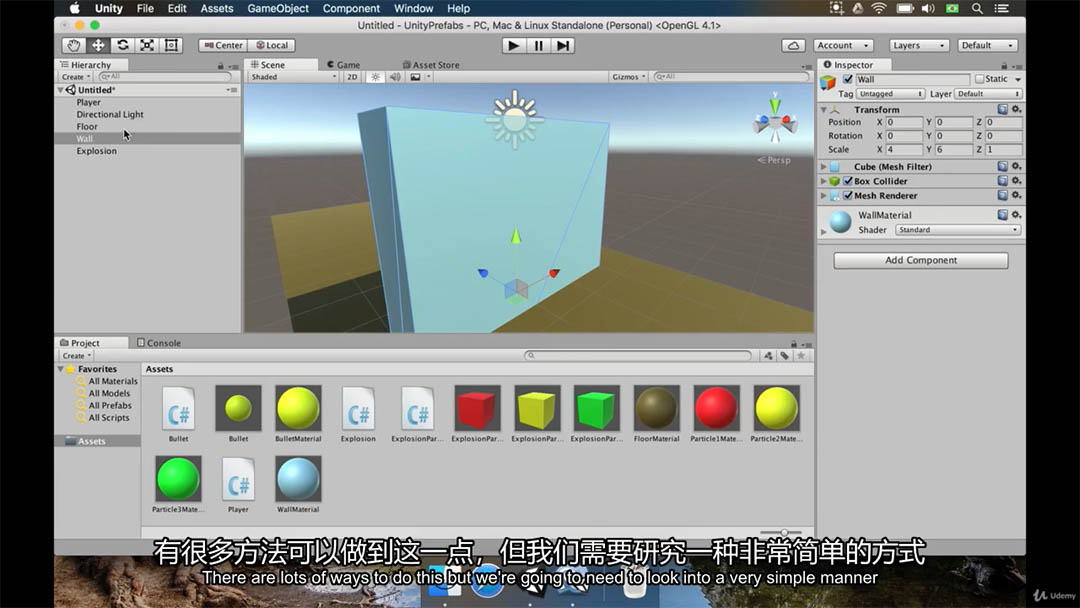Open WallMaterial gear settings

click(x=1016, y=215)
